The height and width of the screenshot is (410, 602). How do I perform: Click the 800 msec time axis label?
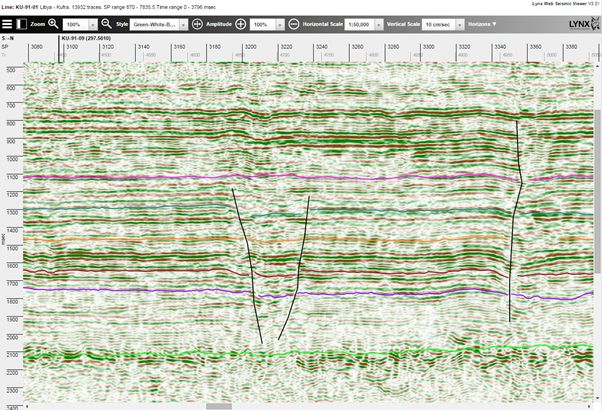coord(10,123)
